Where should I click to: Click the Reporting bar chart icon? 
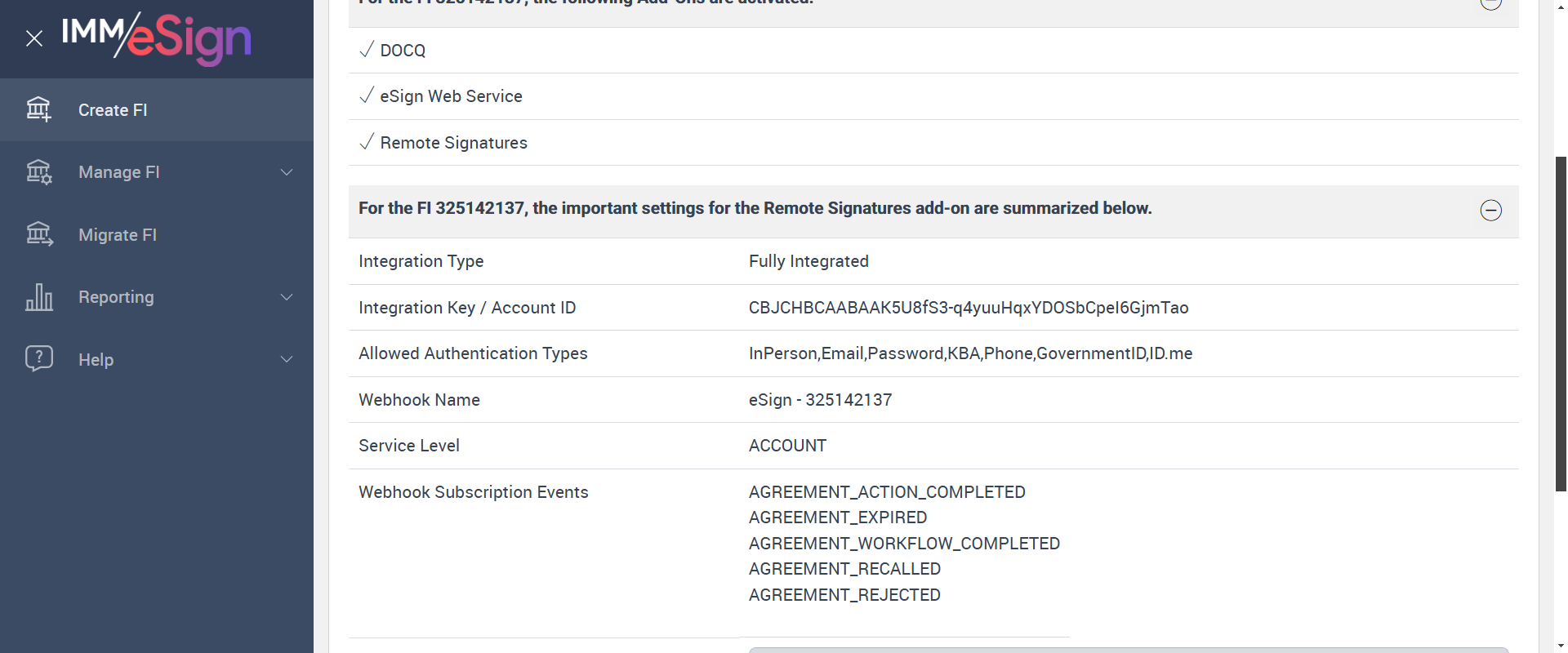point(38,297)
